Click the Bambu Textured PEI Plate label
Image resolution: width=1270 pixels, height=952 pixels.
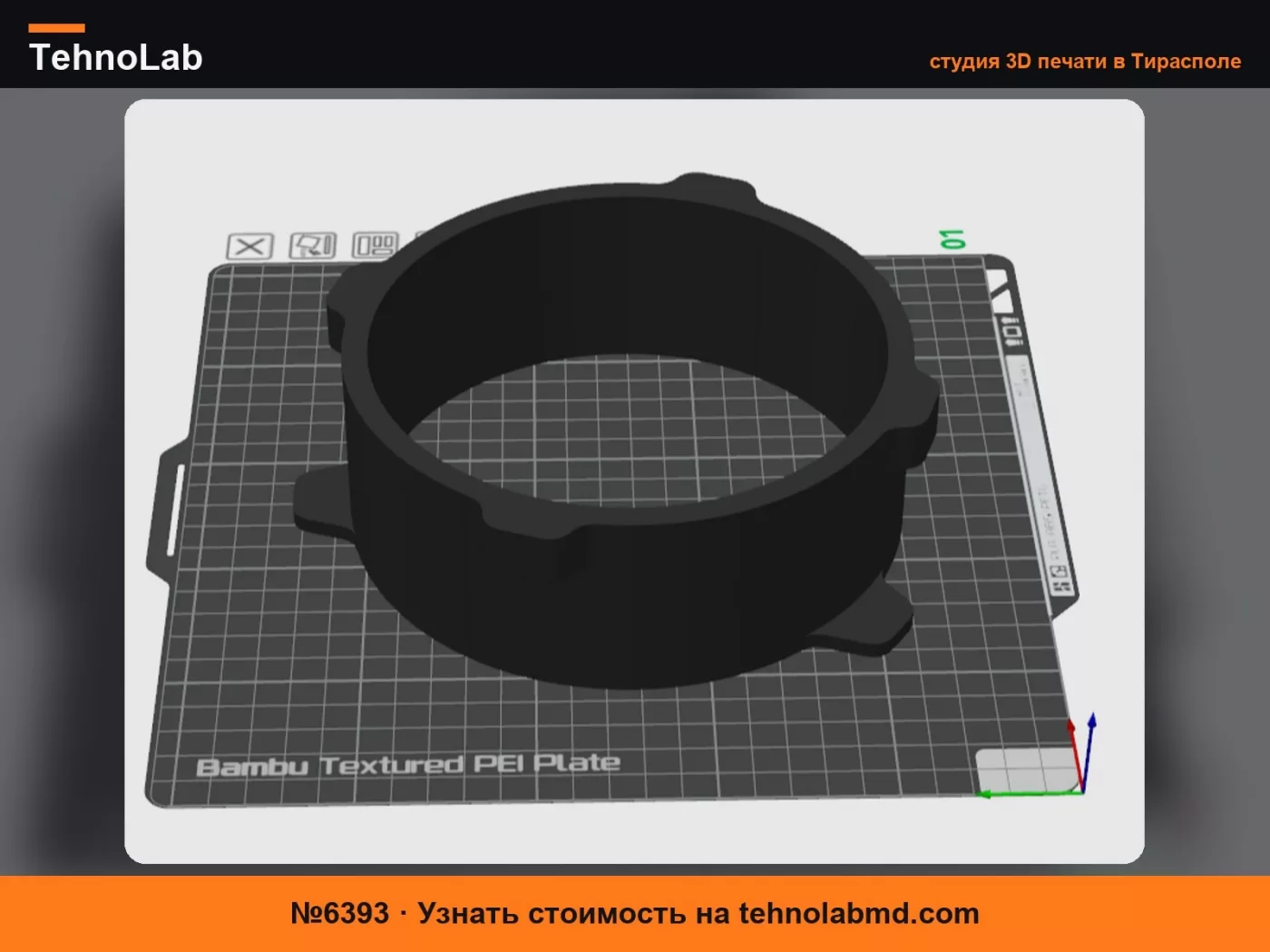point(408,764)
